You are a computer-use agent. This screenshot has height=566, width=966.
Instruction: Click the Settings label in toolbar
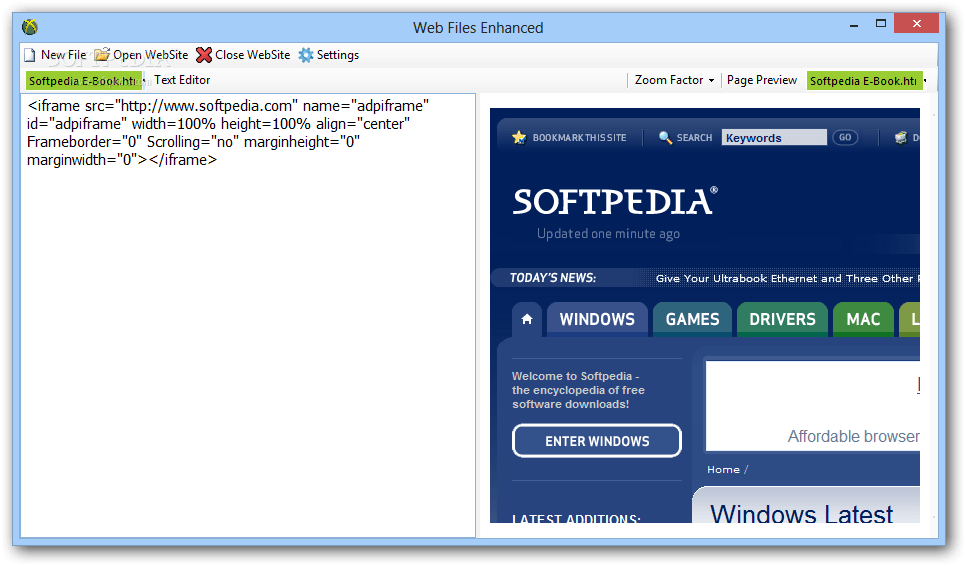(338, 55)
